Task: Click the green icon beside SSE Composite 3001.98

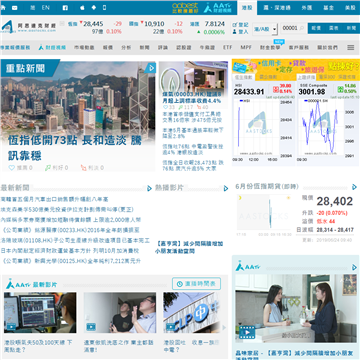Action: pyautogui.click(x=340, y=89)
